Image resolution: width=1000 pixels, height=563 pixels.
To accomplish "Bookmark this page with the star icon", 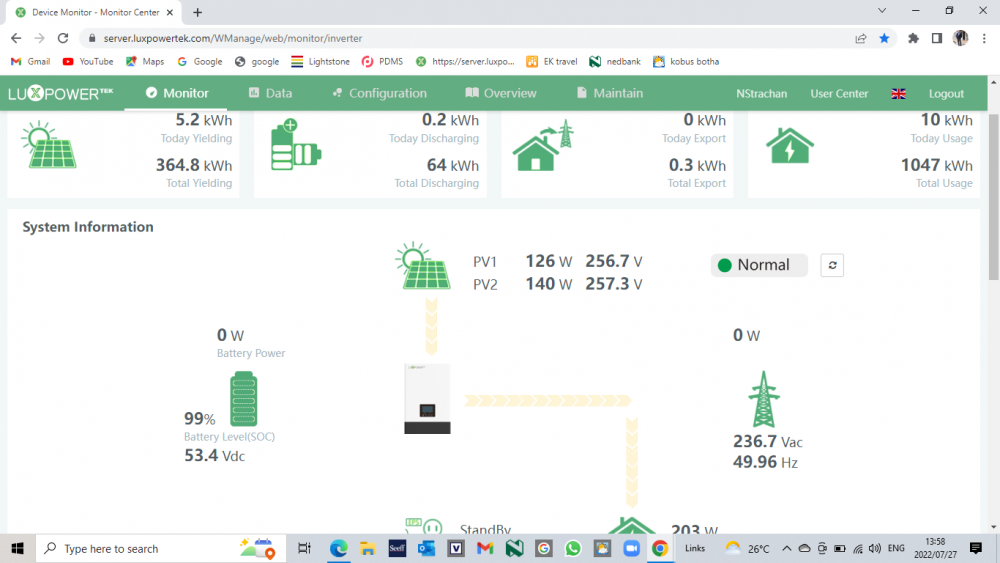I will tap(884, 38).
